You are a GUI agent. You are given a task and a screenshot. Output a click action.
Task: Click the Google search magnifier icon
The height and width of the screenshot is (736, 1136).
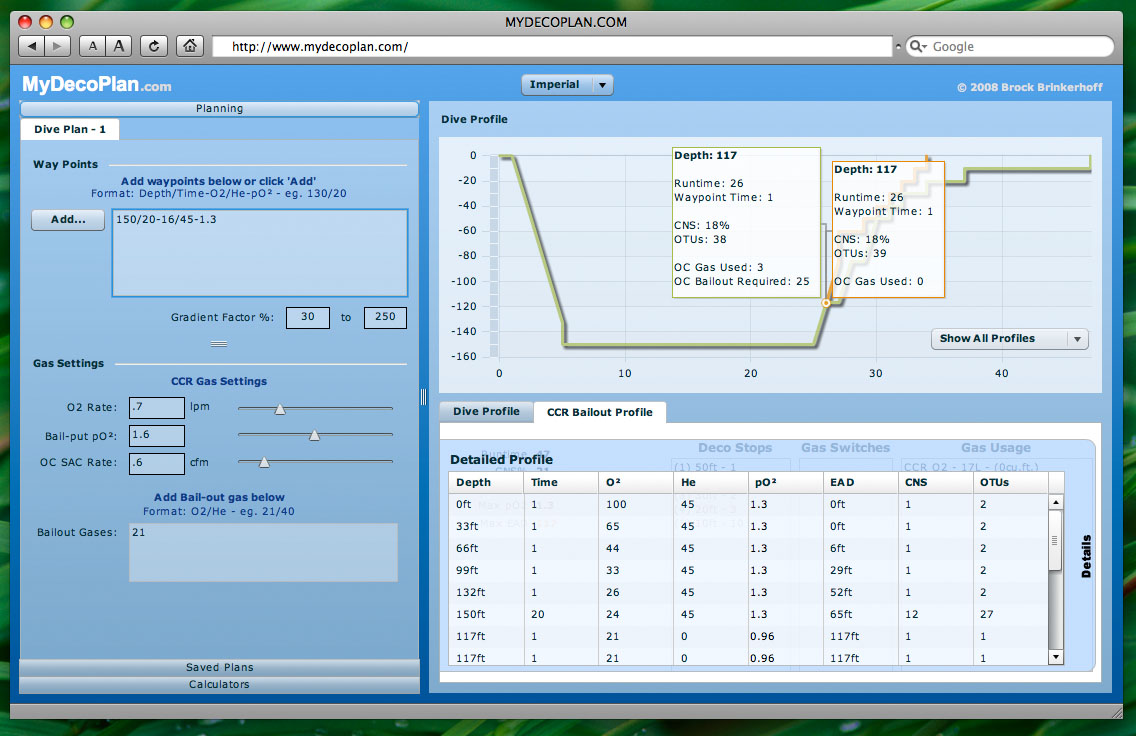click(x=917, y=46)
